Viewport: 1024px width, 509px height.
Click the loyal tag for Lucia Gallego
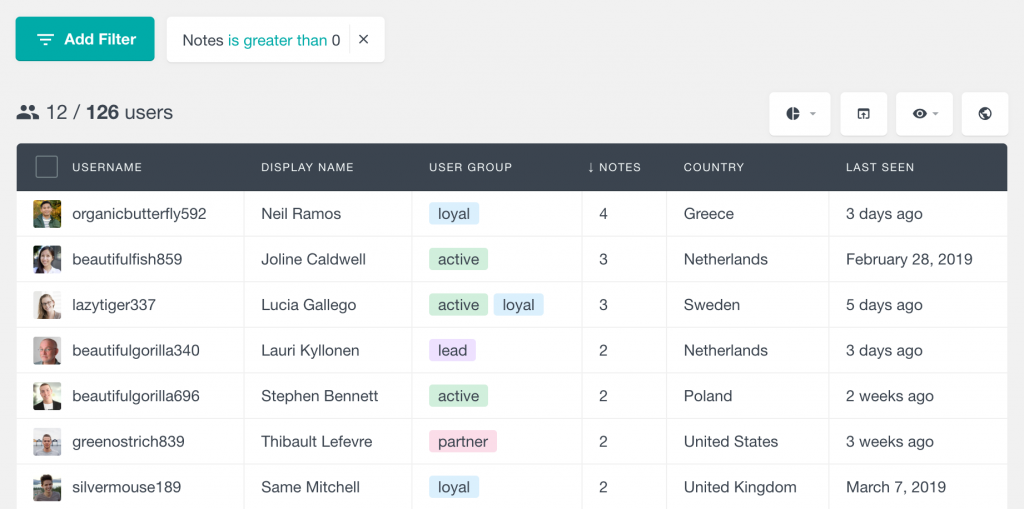[519, 305]
